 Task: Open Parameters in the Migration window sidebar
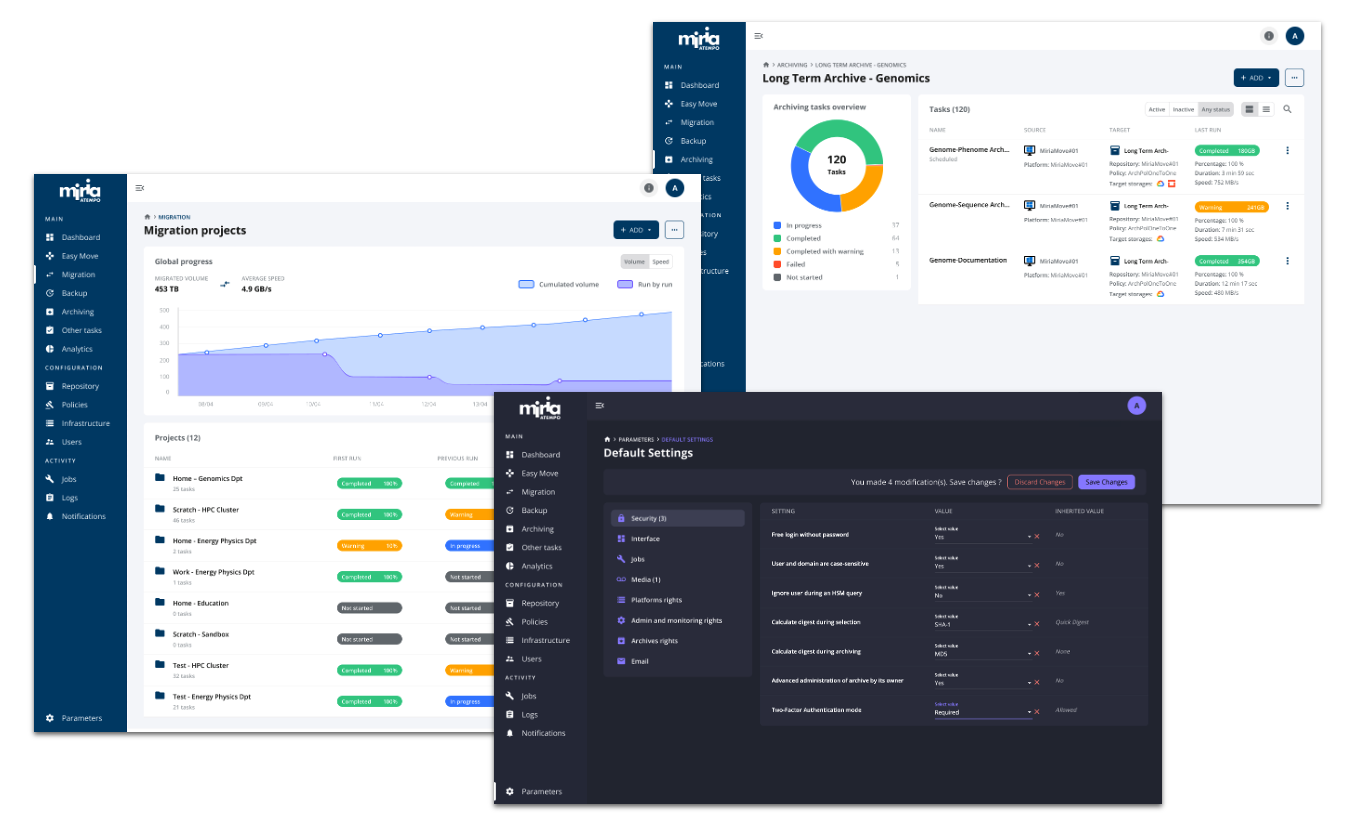(81, 718)
